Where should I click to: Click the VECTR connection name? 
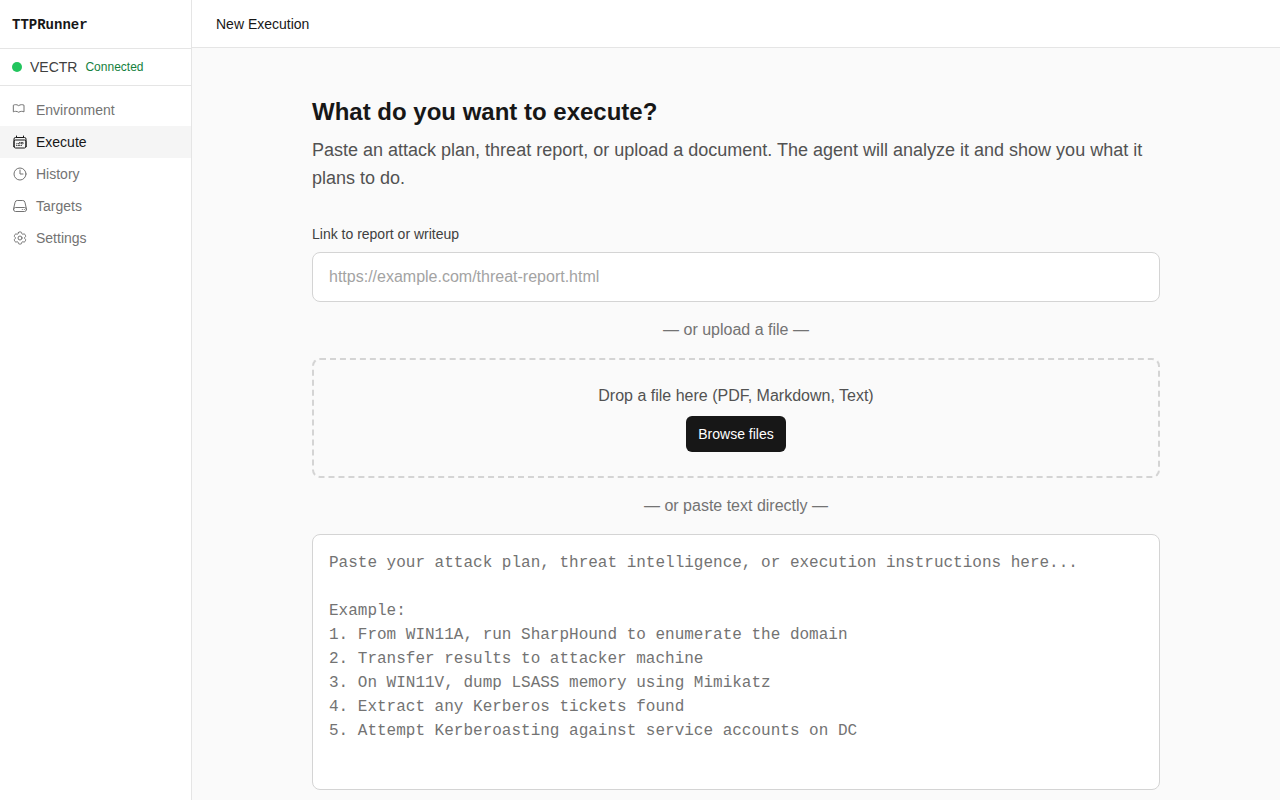53,67
